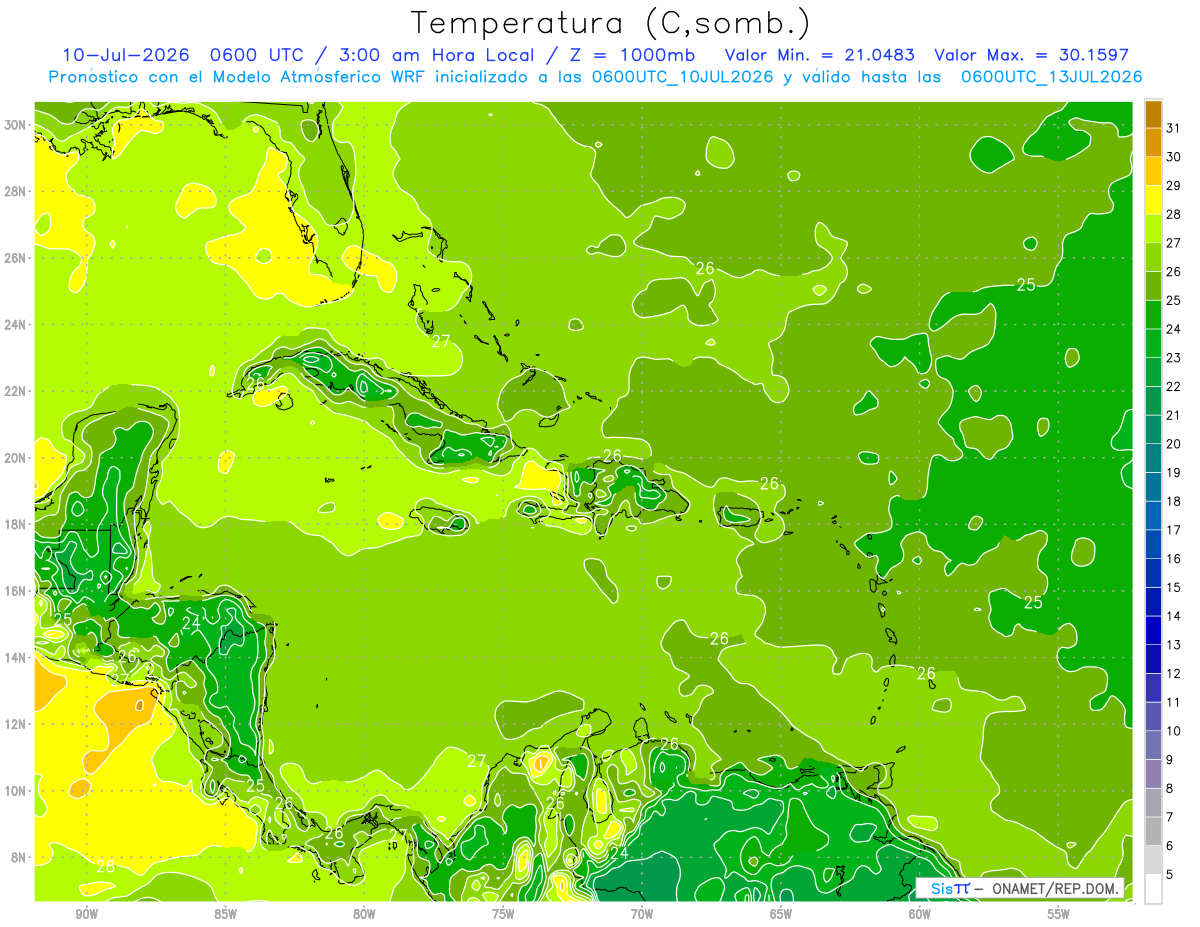The height and width of the screenshot is (927, 1200).
Task: Click the '8N' latitude axis label
Action: [x=20, y=857]
